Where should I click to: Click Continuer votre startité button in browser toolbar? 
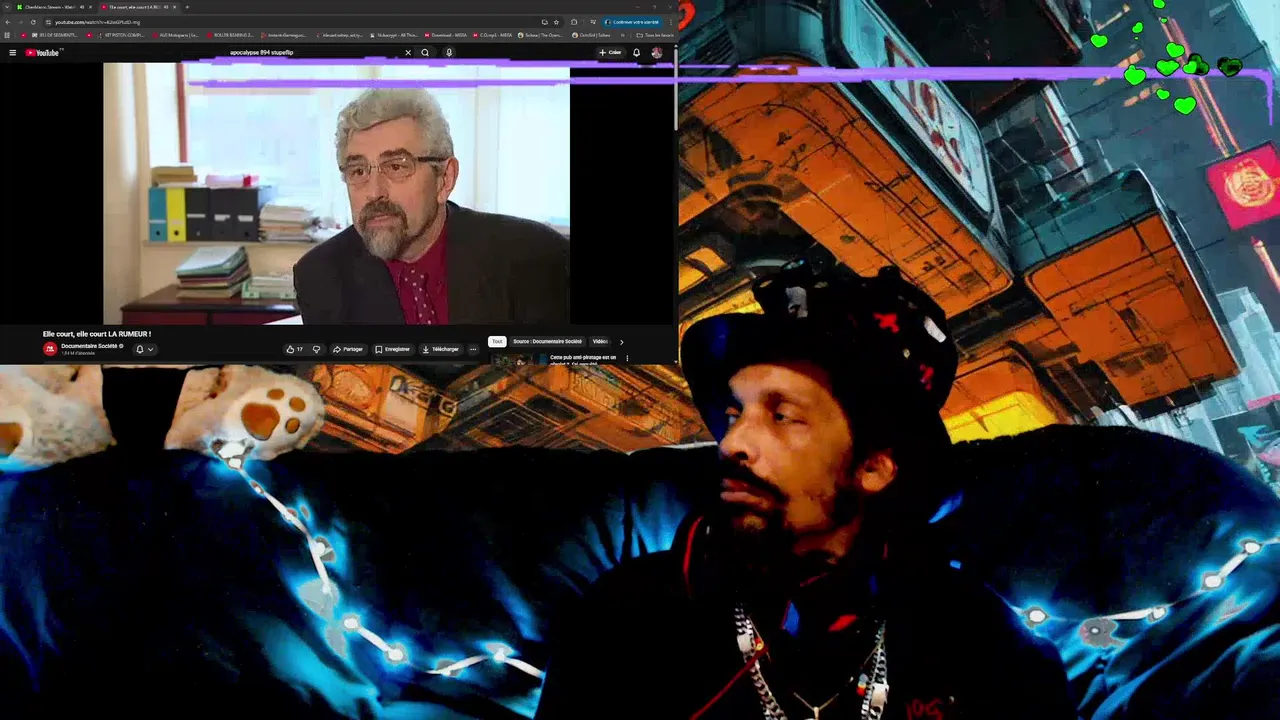(632, 22)
